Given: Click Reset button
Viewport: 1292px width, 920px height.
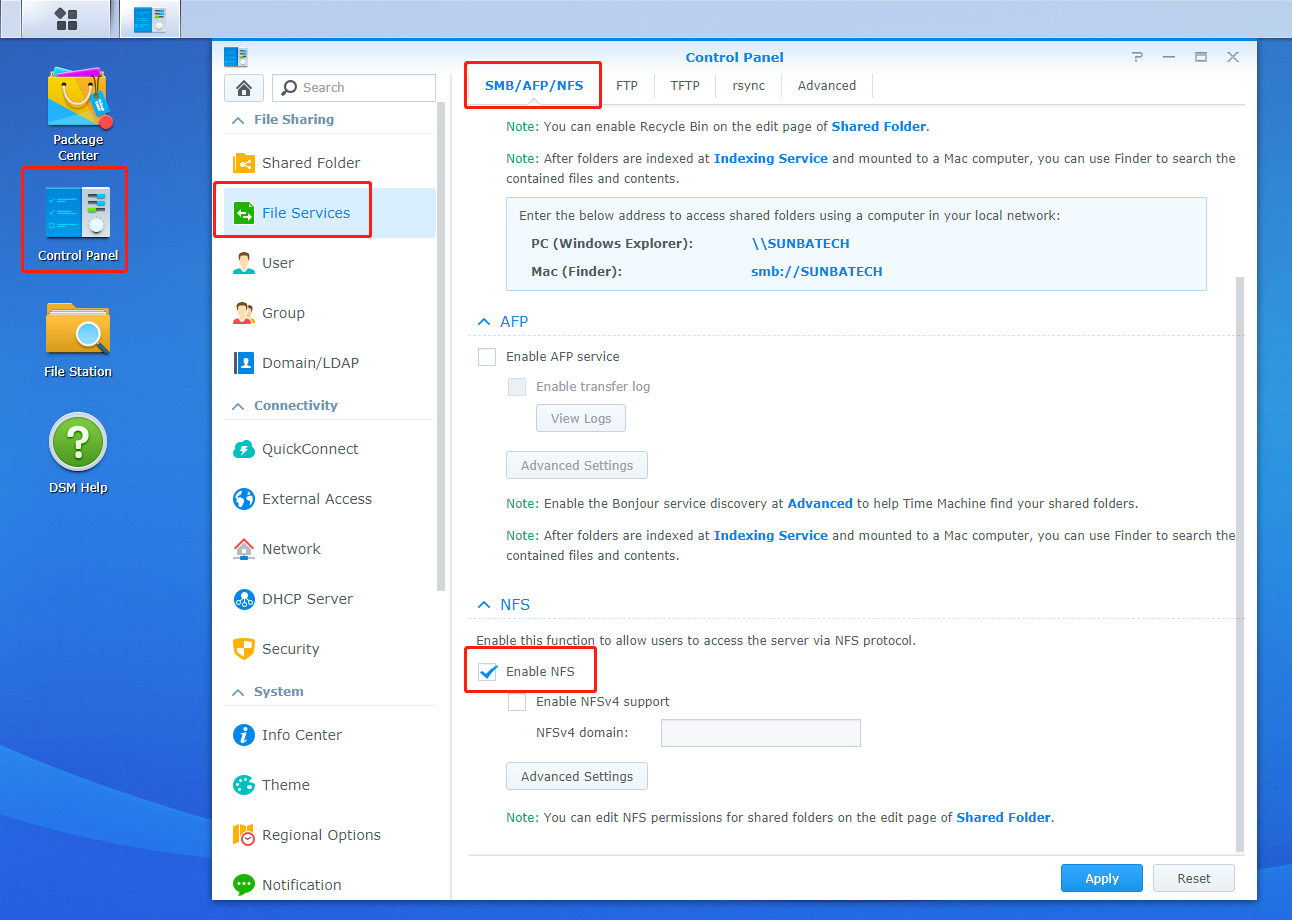Looking at the screenshot, I should [1194, 878].
